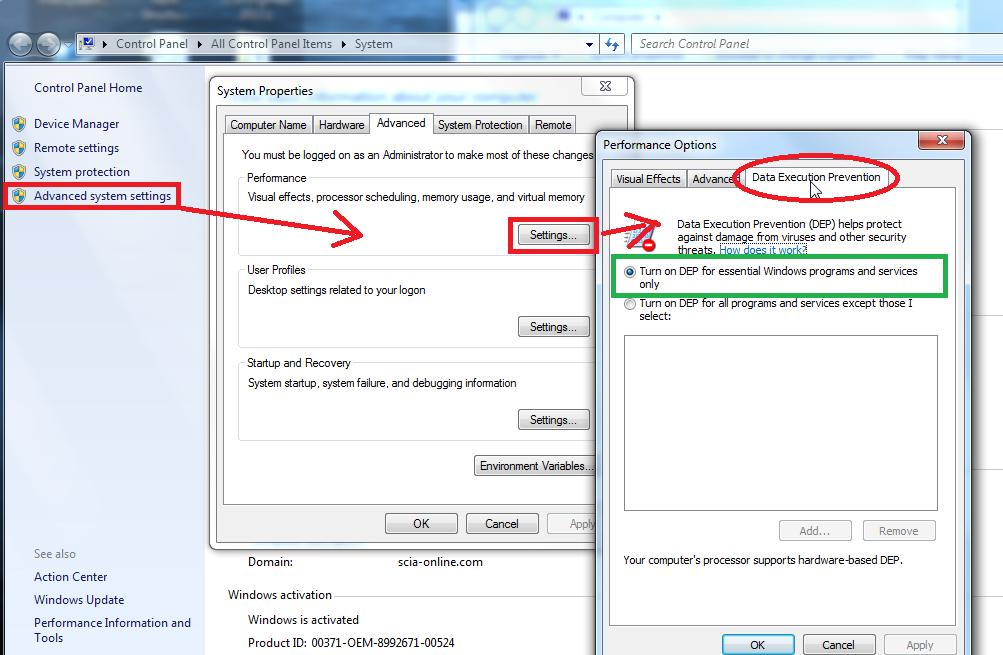The height and width of the screenshot is (655, 1003).
Task: Open Startup and Recovery Settings button
Action: tap(553, 420)
